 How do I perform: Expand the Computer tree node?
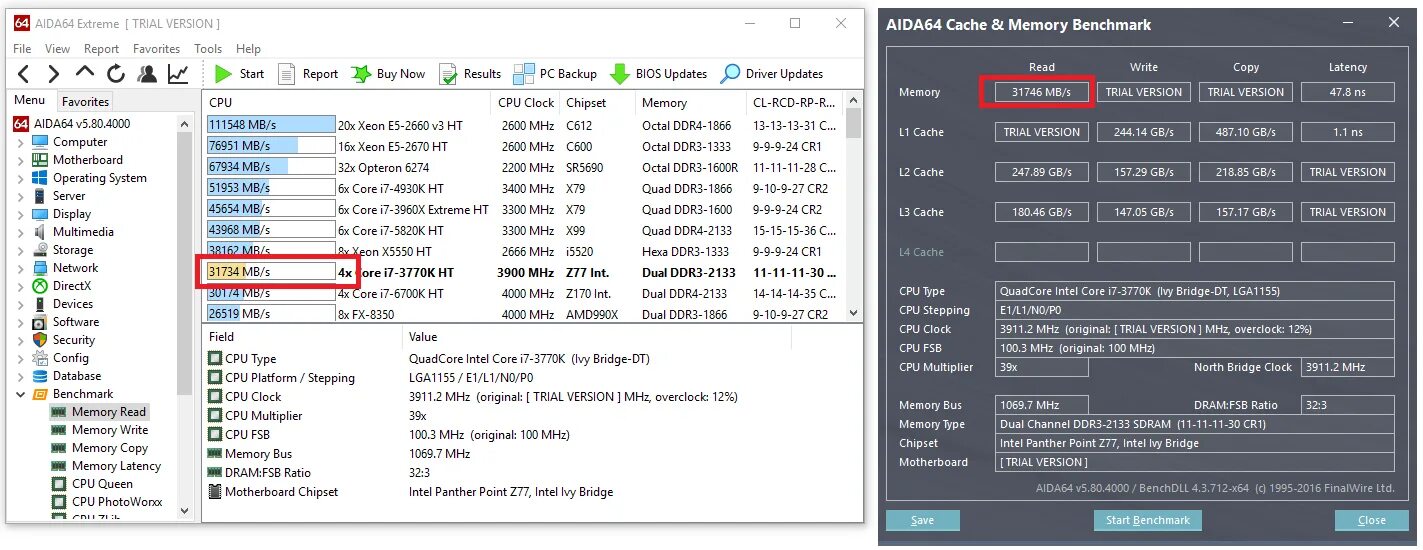tap(21, 142)
